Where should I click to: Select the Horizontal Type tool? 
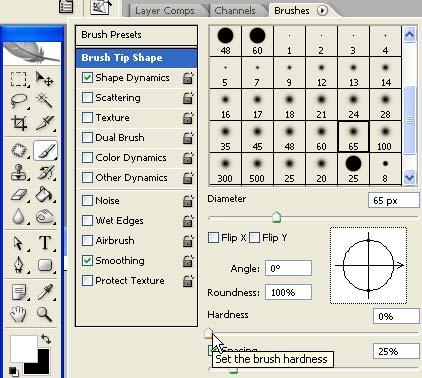click(45, 243)
